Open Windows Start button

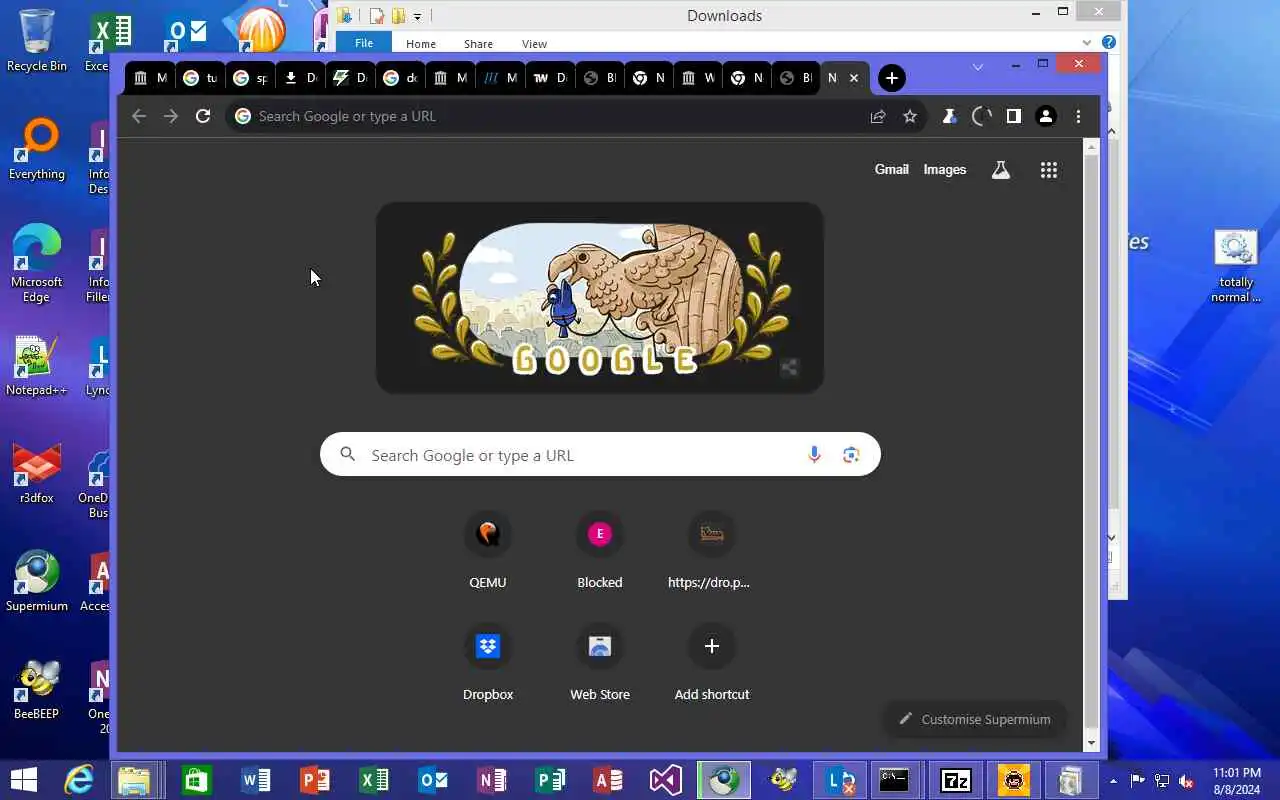(x=24, y=780)
